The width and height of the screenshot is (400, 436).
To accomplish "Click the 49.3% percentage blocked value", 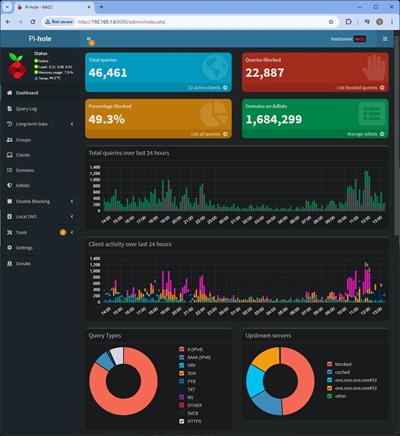I will click(x=106, y=119).
